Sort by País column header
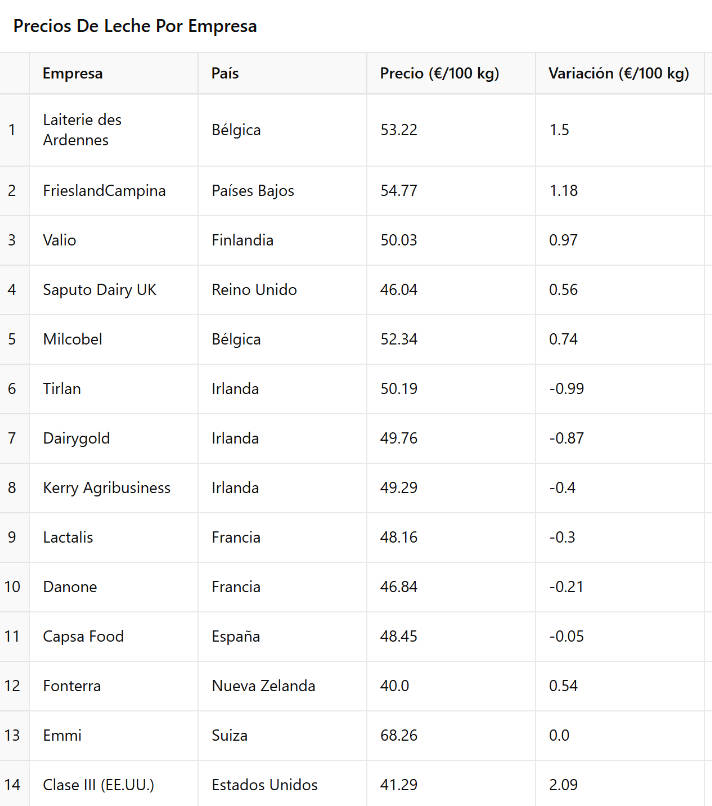The image size is (712, 806). 282,73
